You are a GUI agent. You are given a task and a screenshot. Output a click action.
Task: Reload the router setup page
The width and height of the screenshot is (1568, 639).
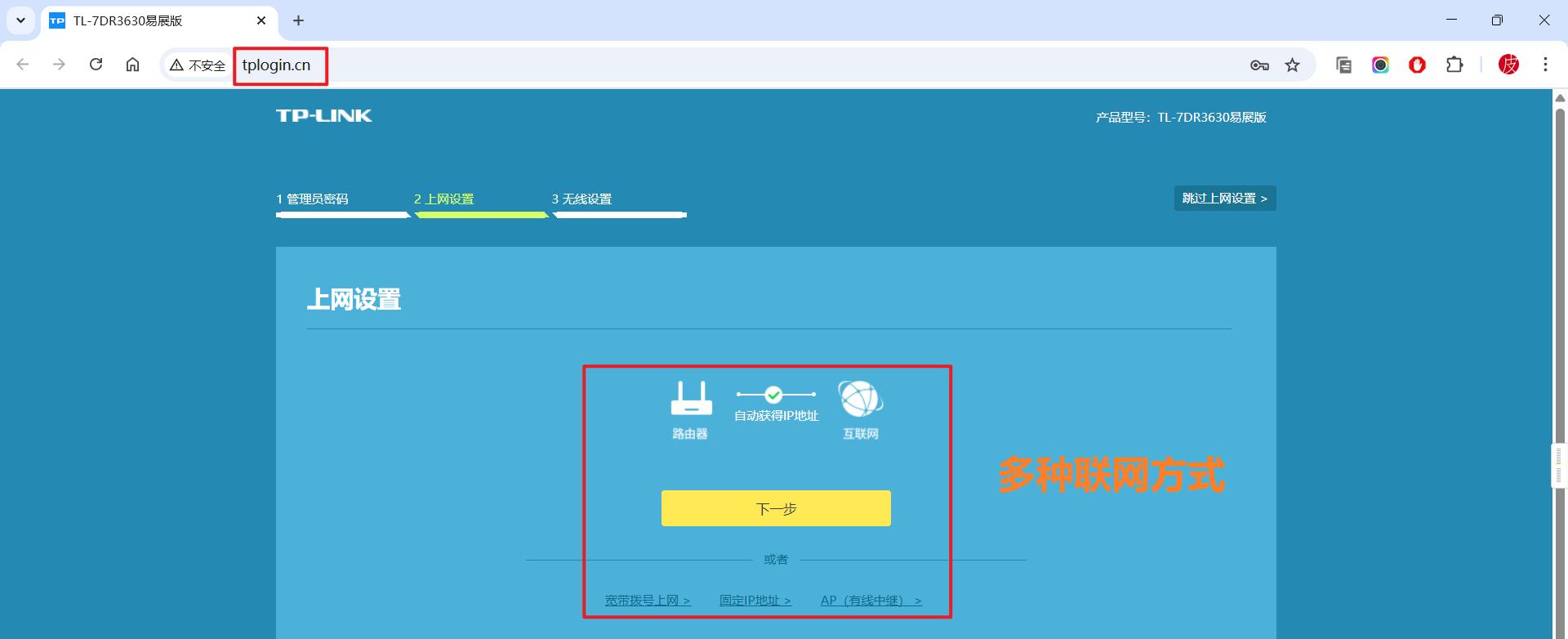click(x=96, y=65)
